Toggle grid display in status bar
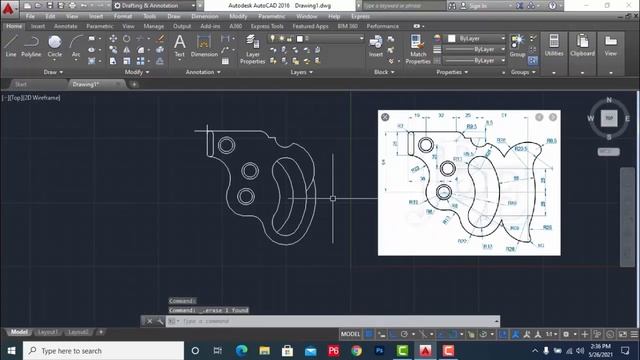 point(369,334)
